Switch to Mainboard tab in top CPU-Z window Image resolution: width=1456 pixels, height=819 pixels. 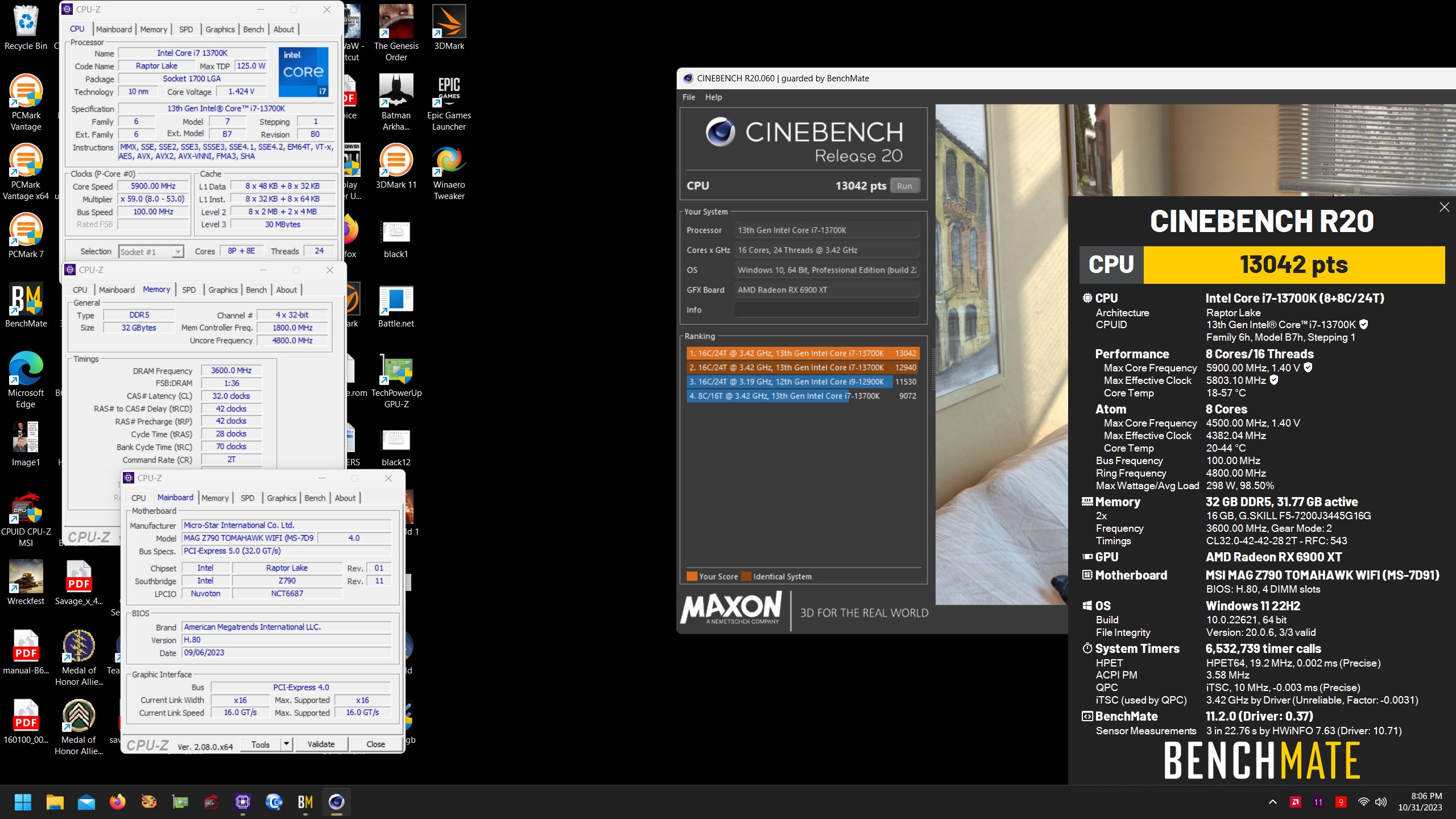[114, 29]
